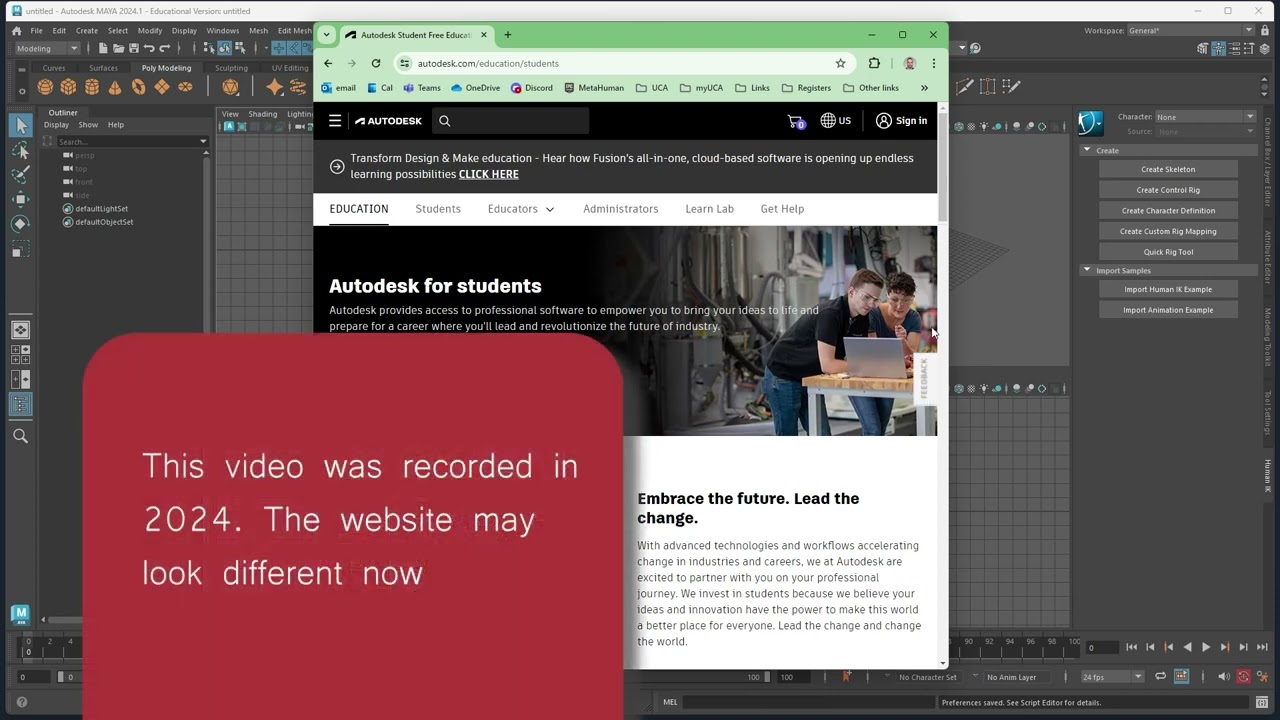Follow the CLICK HERE banner link
Screen dimensions: 1280x720
(489, 174)
